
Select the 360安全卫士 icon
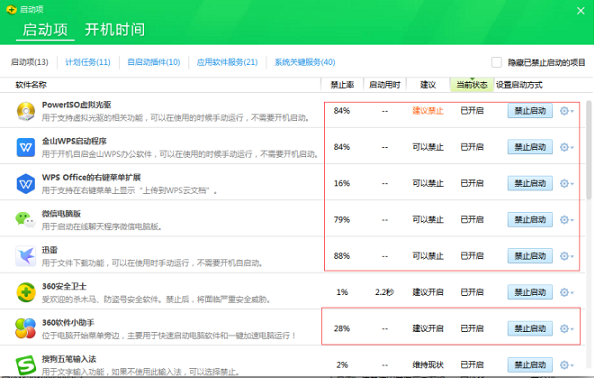pos(26,292)
